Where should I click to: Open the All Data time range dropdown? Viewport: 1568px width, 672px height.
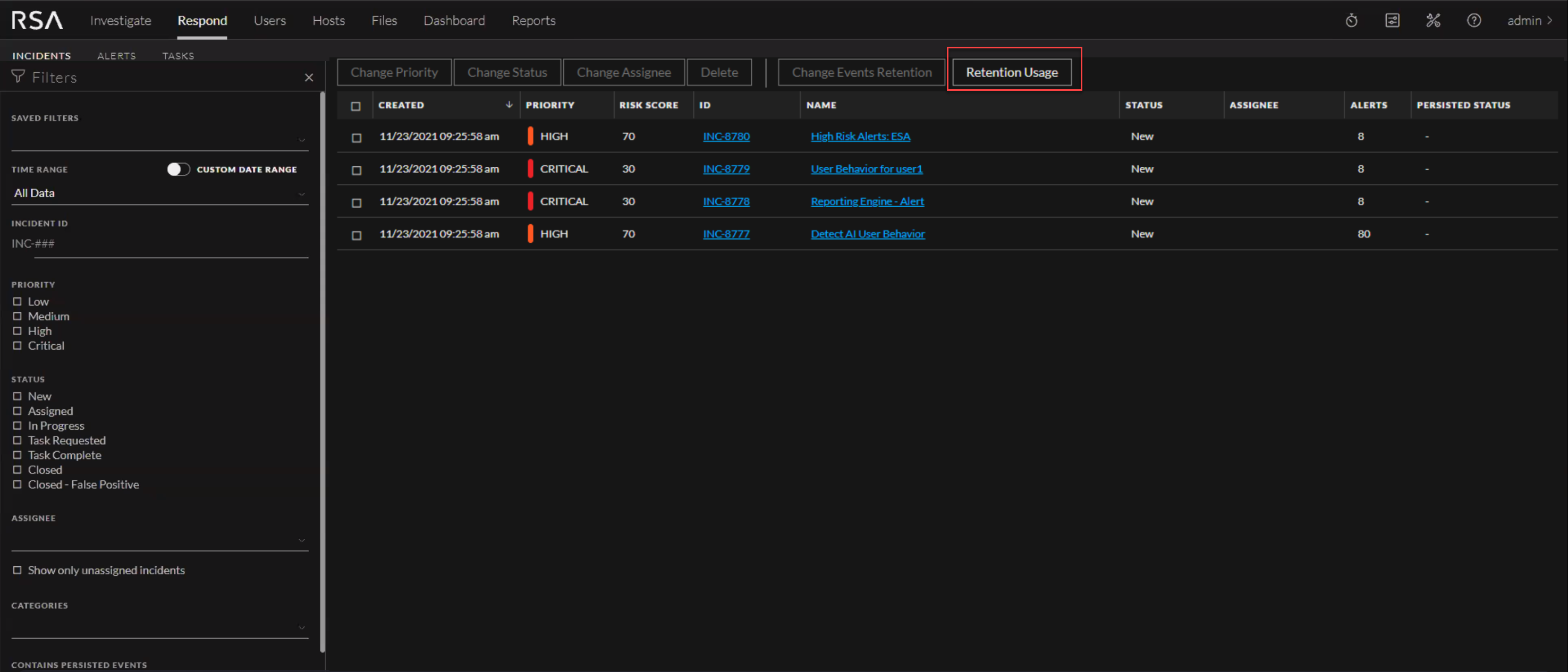159,193
